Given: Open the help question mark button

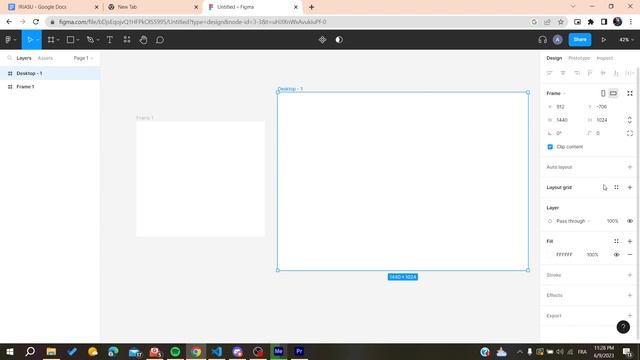Looking at the screenshot, I should pos(623,327).
